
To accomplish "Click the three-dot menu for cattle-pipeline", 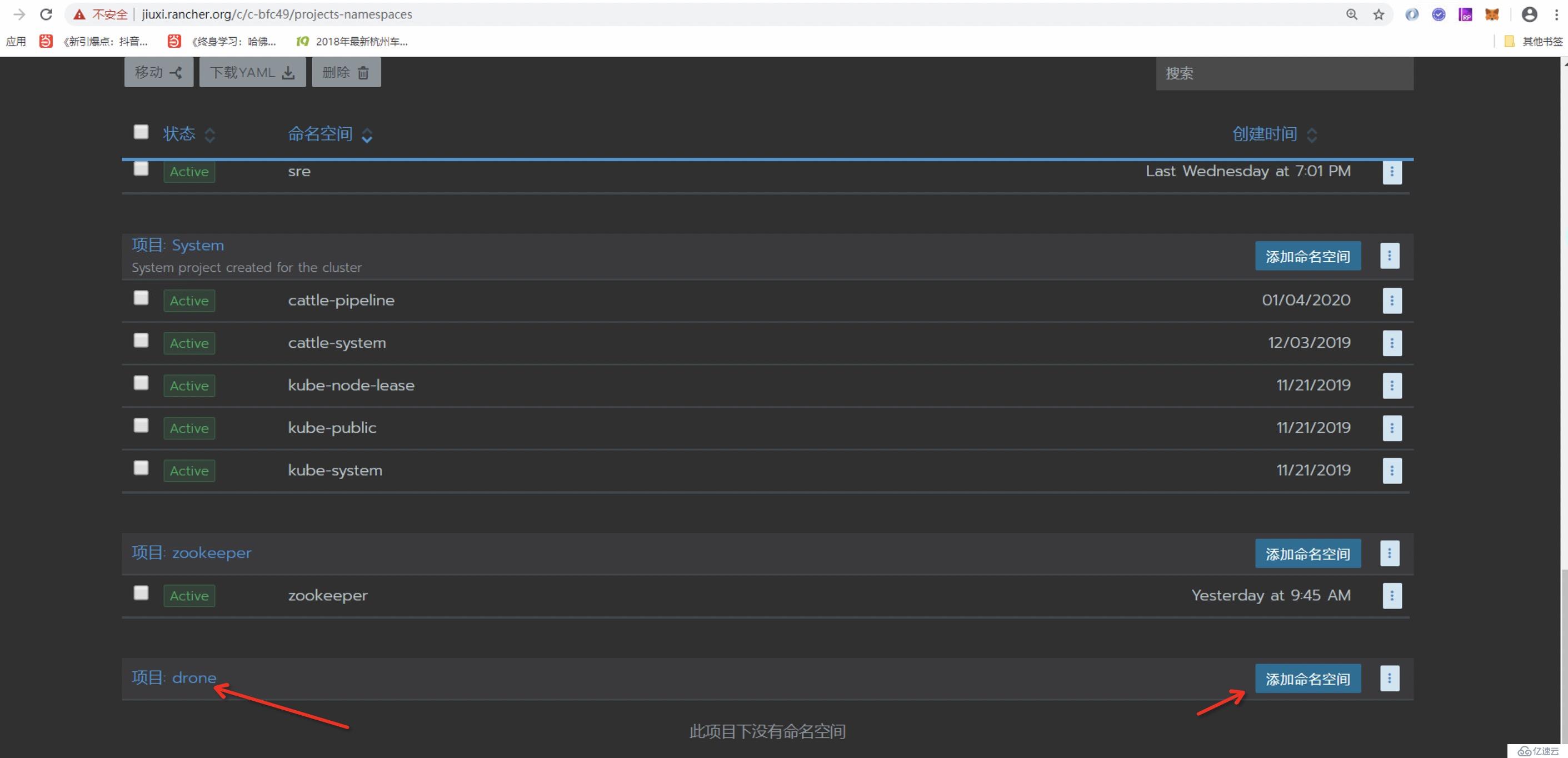I will click(1390, 300).
